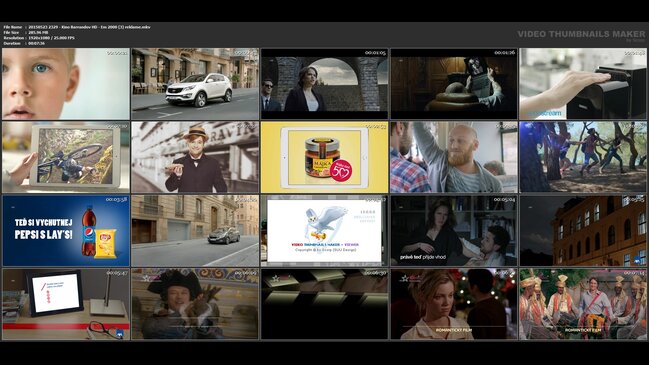The height and width of the screenshot is (365, 649).
Task: Open the man in bowler hat frame
Action: [195, 157]
